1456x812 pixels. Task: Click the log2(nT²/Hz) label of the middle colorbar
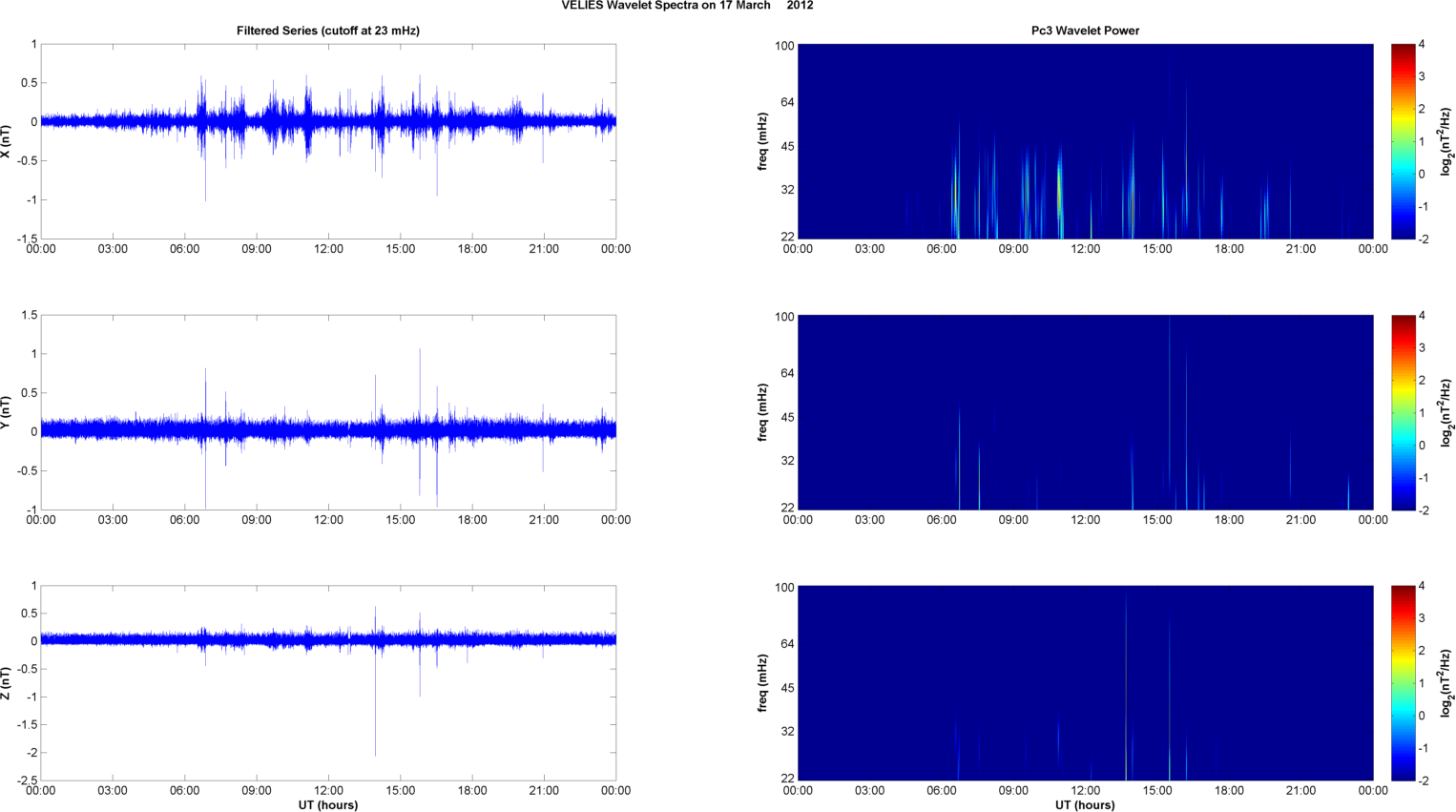tap(1446, 412)
